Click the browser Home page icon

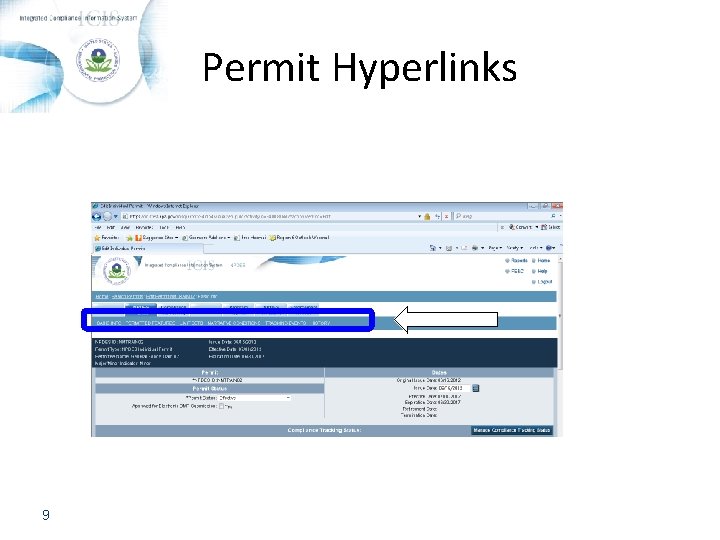point(432,248)
